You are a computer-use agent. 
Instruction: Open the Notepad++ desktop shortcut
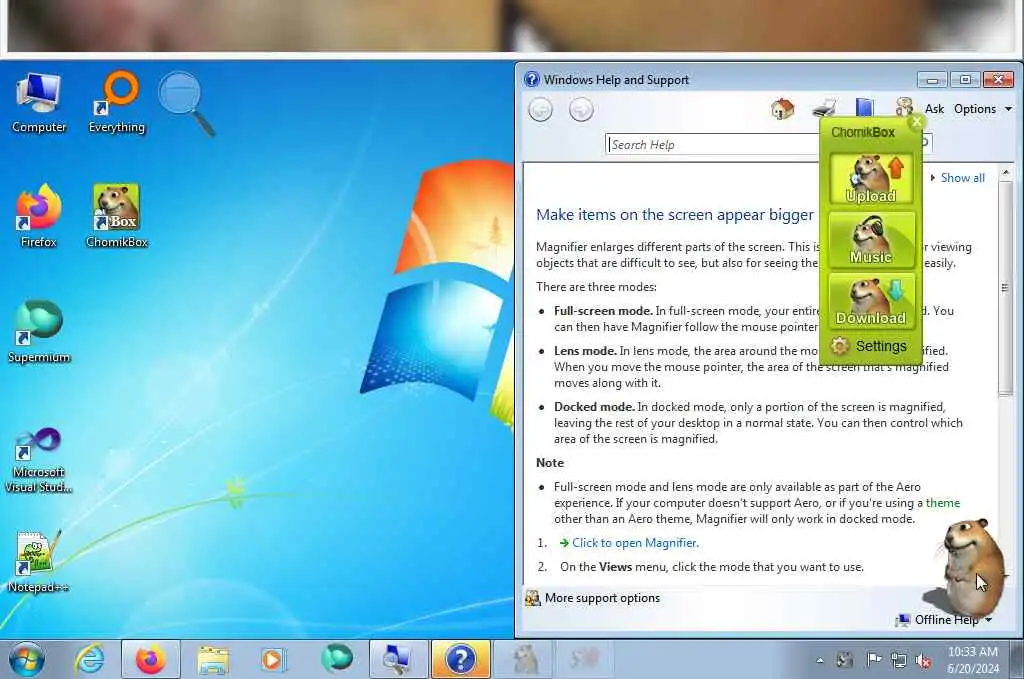click(39, 562)
